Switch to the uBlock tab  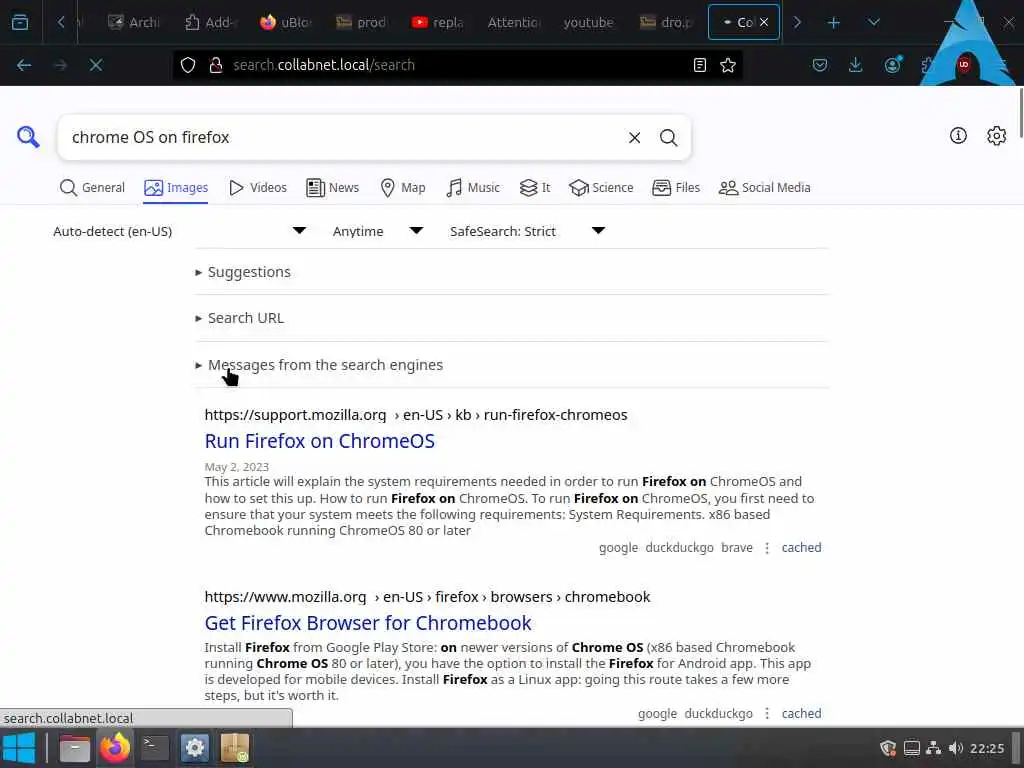285,23
